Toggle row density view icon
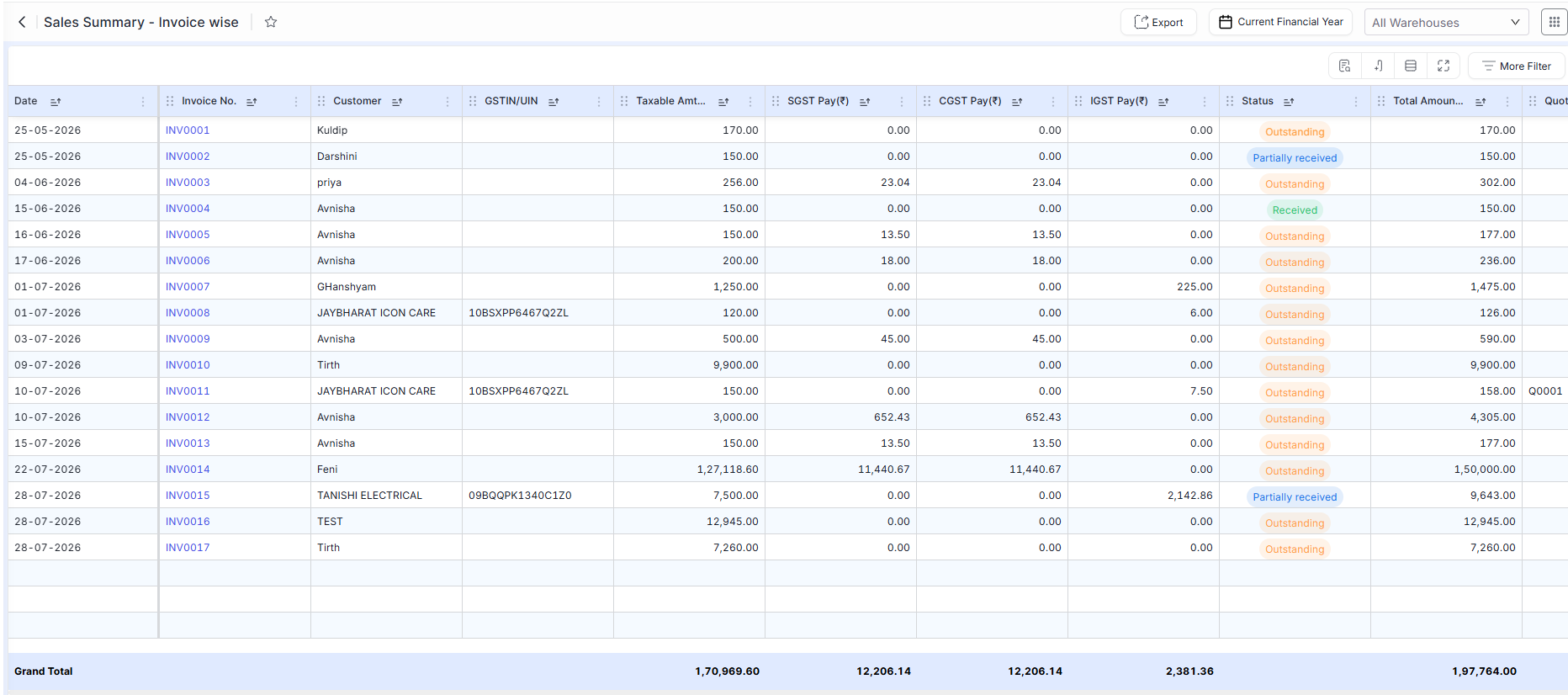This screenshot has width=1568, height=695. click(1411, 66)
